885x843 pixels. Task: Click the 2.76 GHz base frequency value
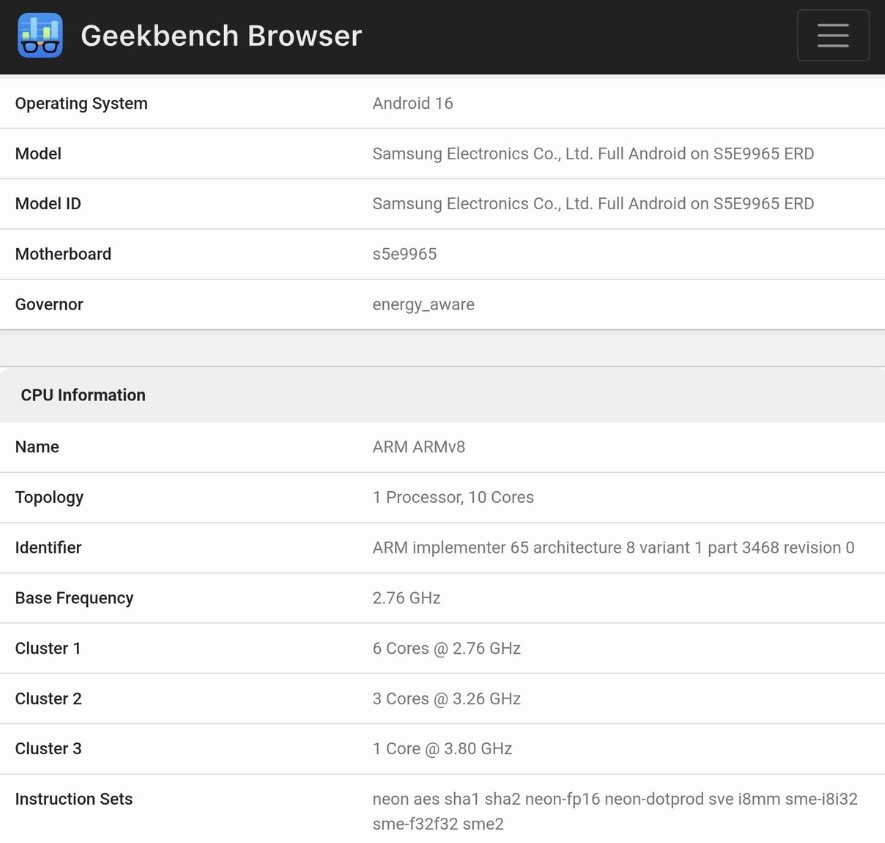click(x=406, y=598)
